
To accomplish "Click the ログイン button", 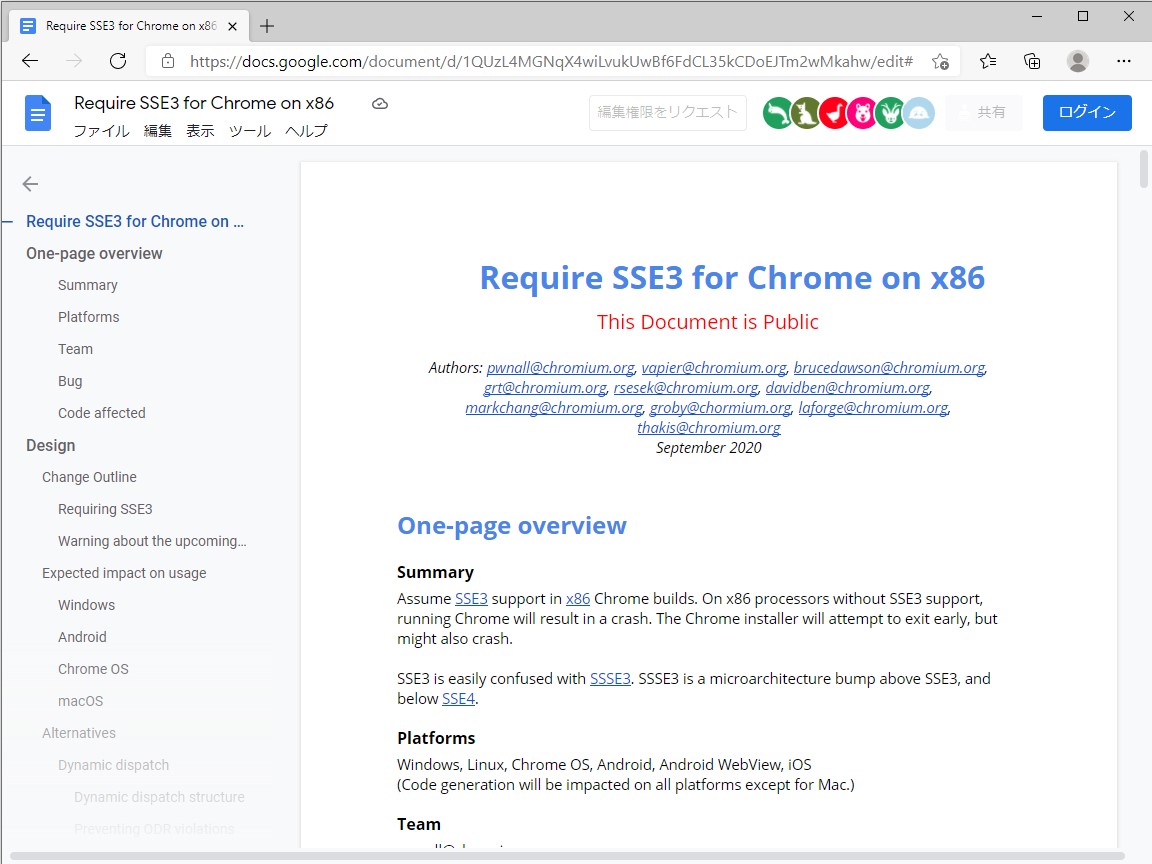I will point(1087,113).
